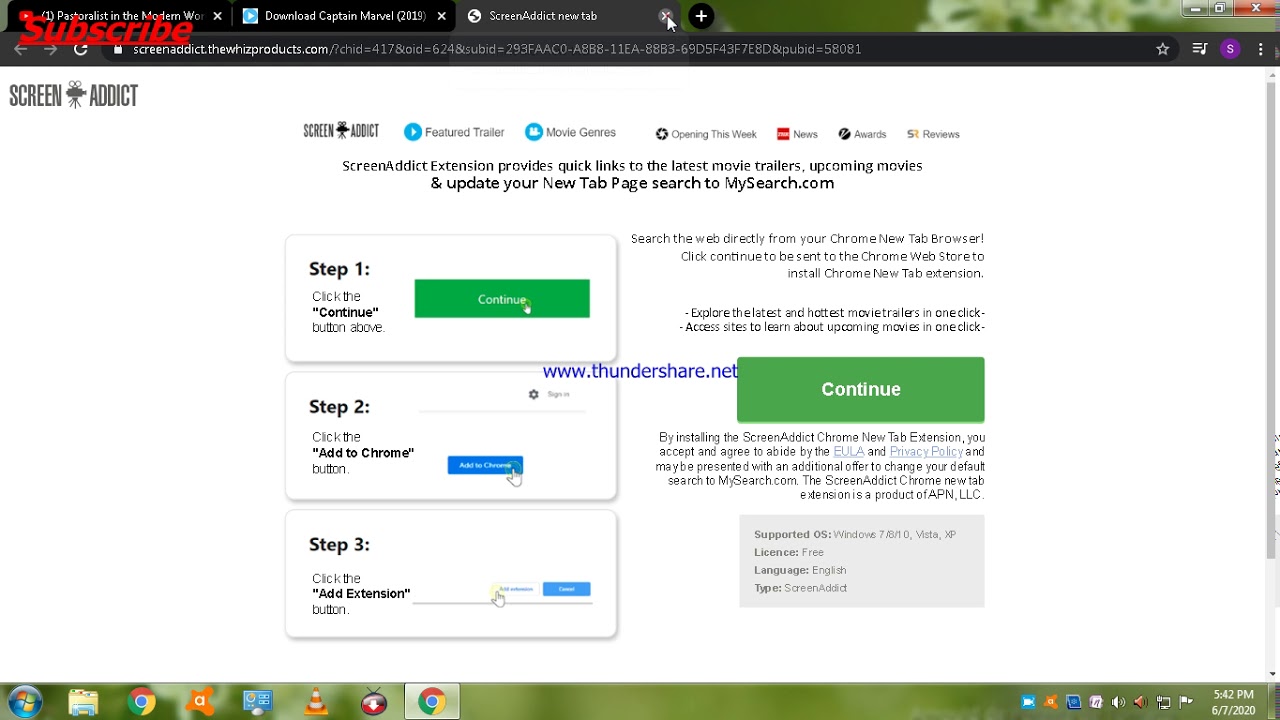
Task: Click the large green Continue button
Action: click(x=860, y=390)
